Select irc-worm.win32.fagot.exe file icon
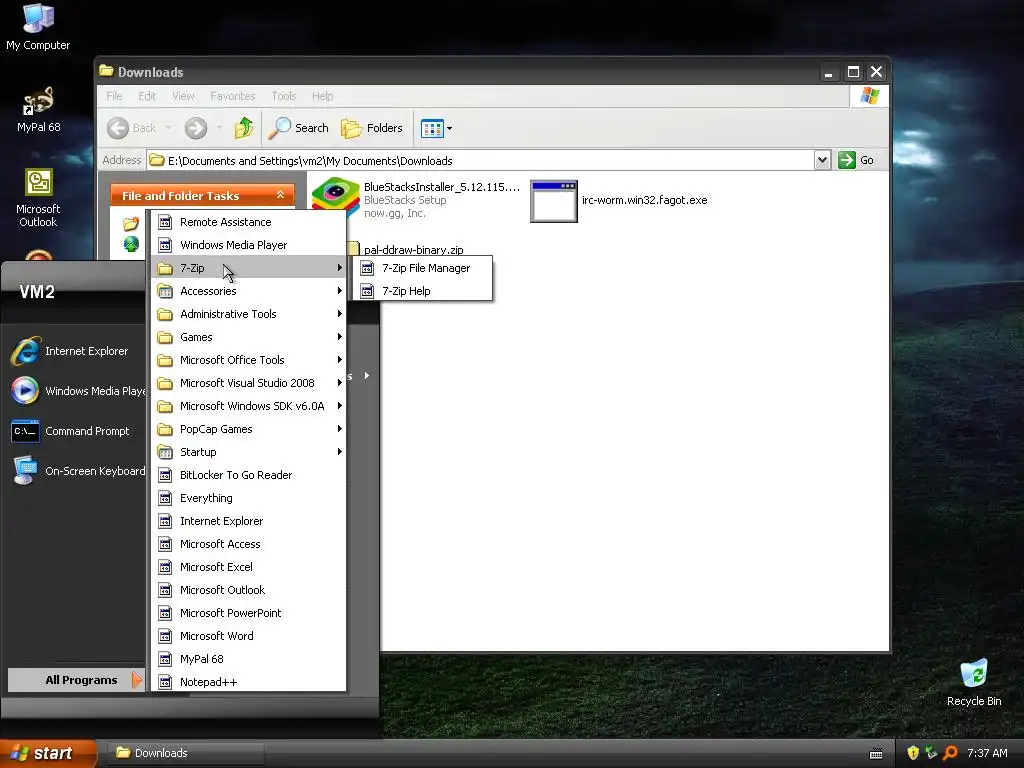1024x768 pixels. click(x=554, y=201)
